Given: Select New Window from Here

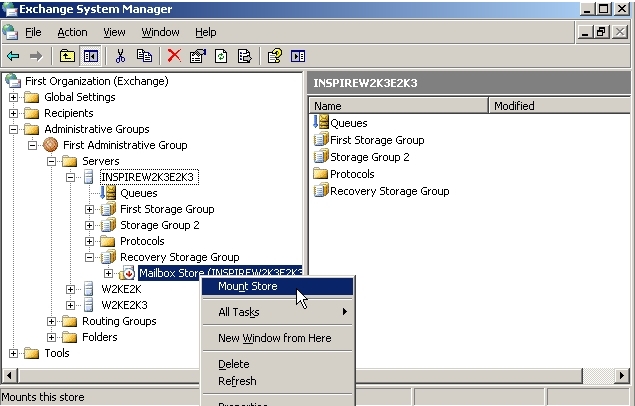Looking at the screenshot, I should click(278, 338).
